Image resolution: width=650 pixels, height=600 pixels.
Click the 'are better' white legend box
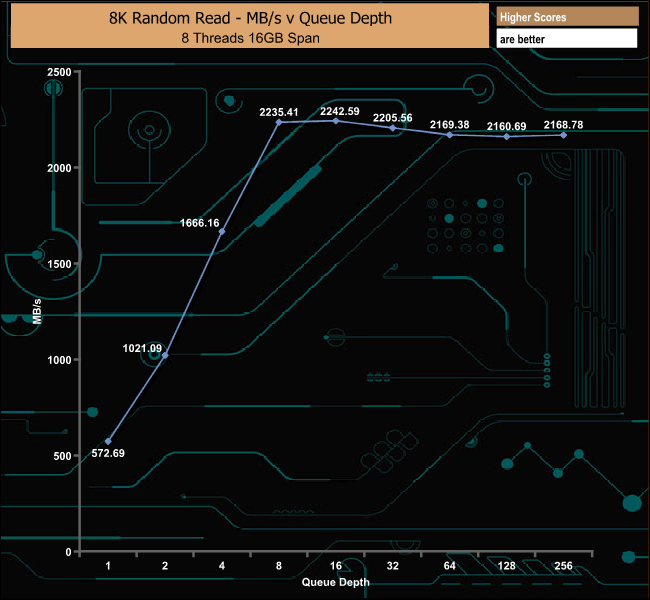566,39
